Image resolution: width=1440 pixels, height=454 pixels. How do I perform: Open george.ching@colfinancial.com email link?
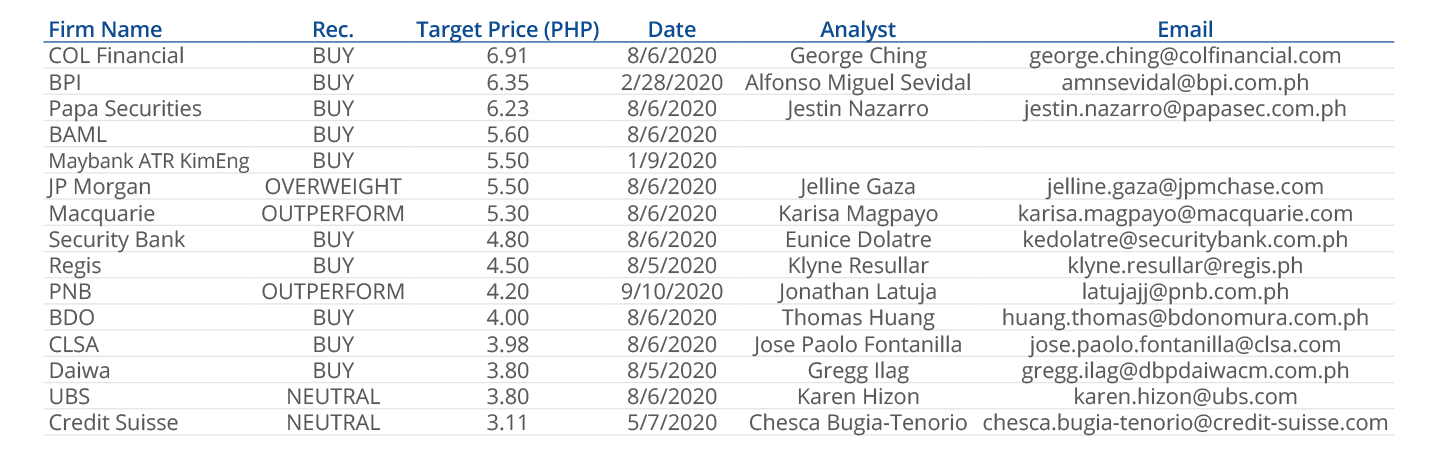tap(1185, 56)
